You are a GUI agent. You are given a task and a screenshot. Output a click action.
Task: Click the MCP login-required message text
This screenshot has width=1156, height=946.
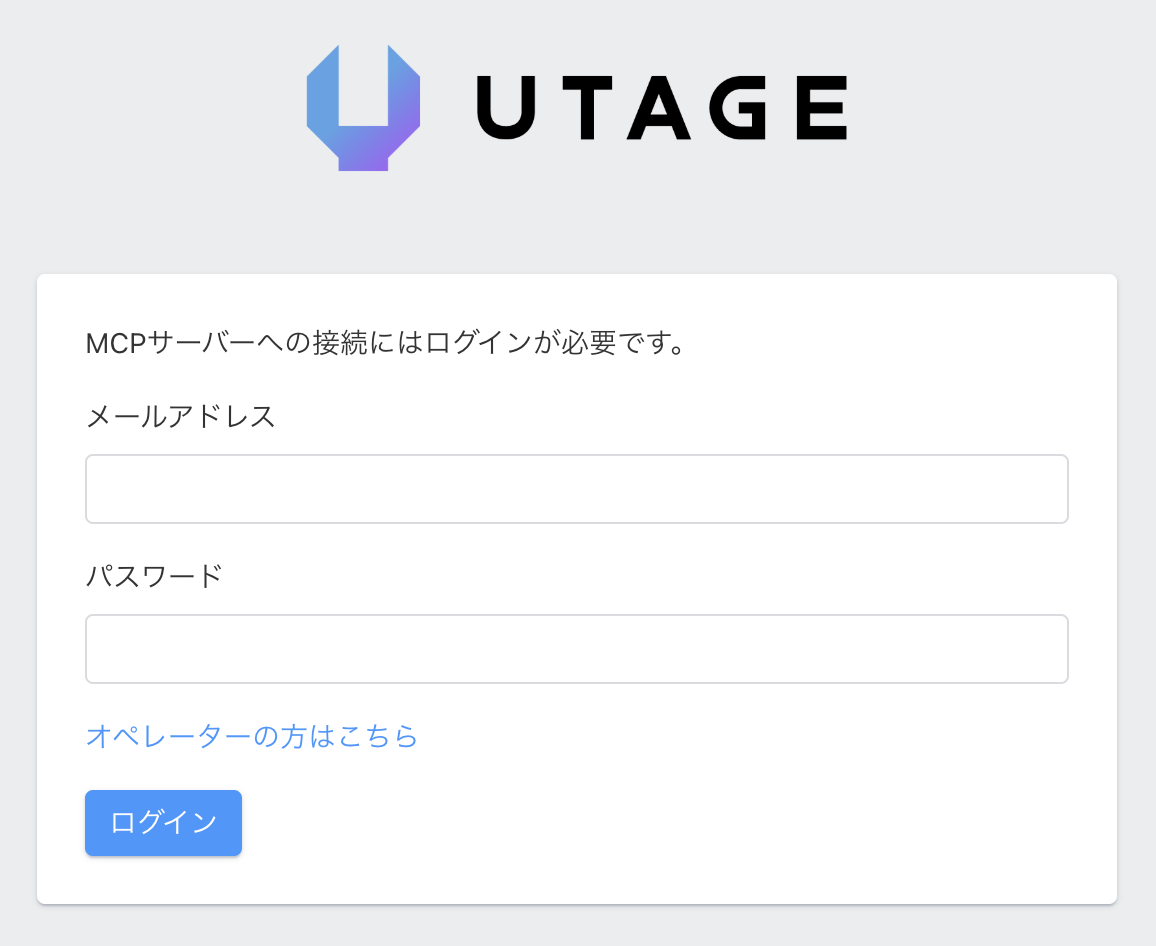[385, 344]
